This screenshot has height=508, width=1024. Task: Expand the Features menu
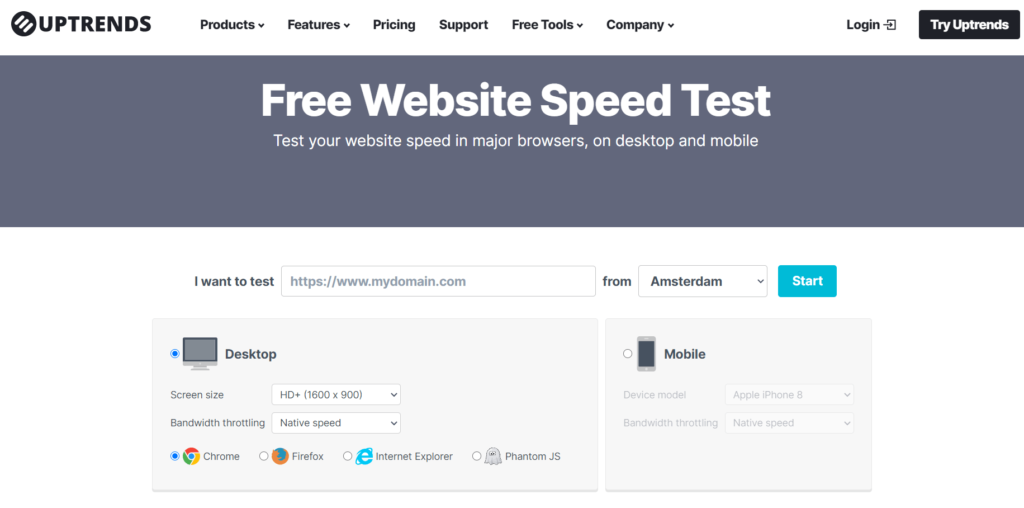pyautogui.click(x=318, y=25)
